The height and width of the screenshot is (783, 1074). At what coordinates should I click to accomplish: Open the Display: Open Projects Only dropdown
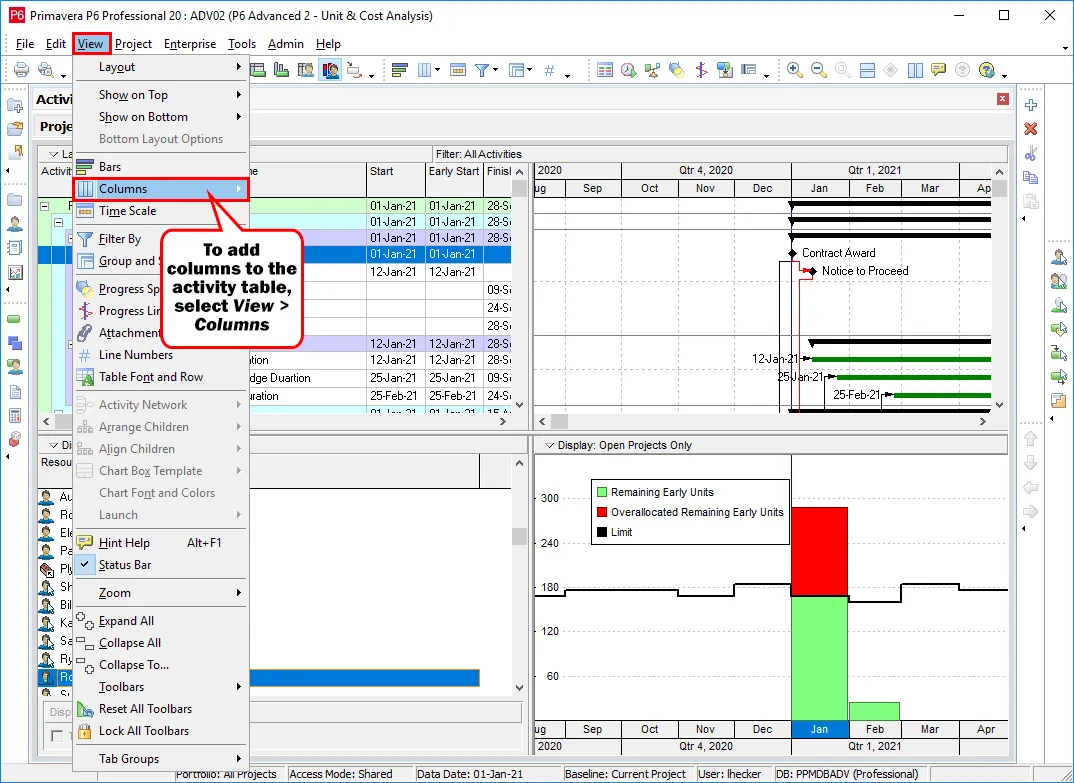click(549, 445)
